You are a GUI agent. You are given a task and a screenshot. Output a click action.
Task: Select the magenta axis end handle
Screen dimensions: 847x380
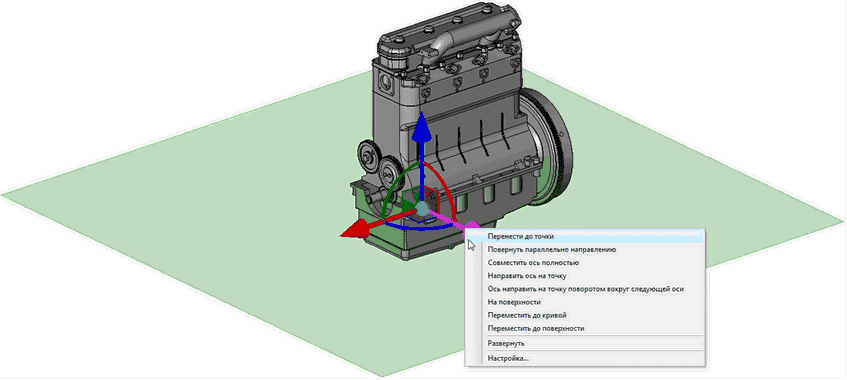(472, 226)
